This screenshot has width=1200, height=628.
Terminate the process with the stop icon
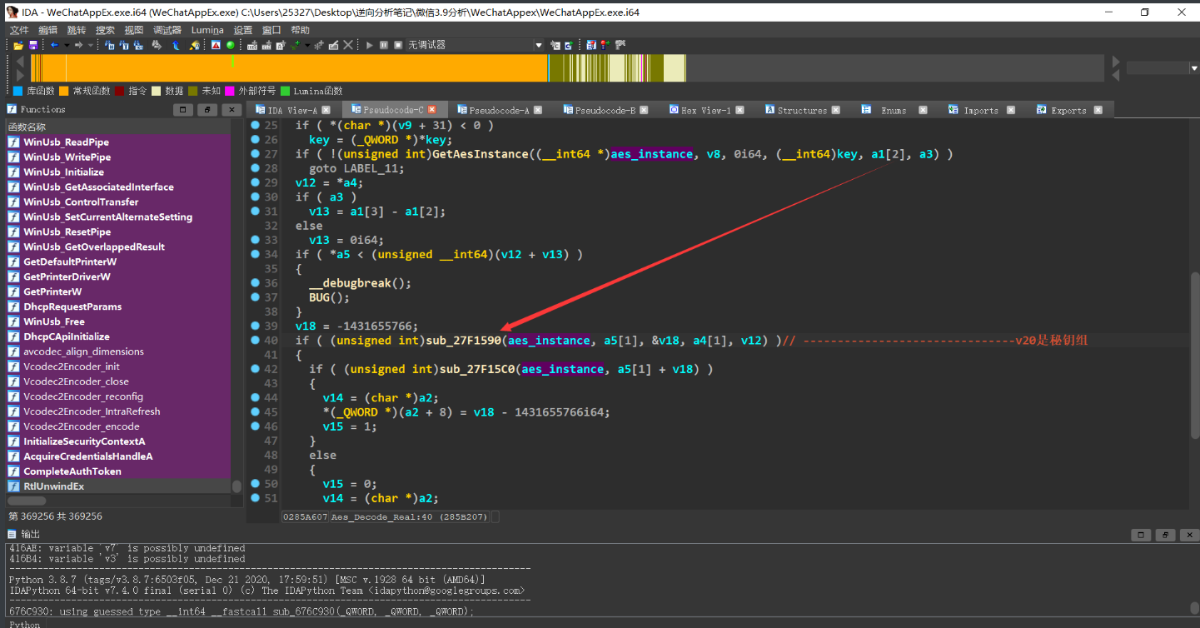tap(398, 45)
